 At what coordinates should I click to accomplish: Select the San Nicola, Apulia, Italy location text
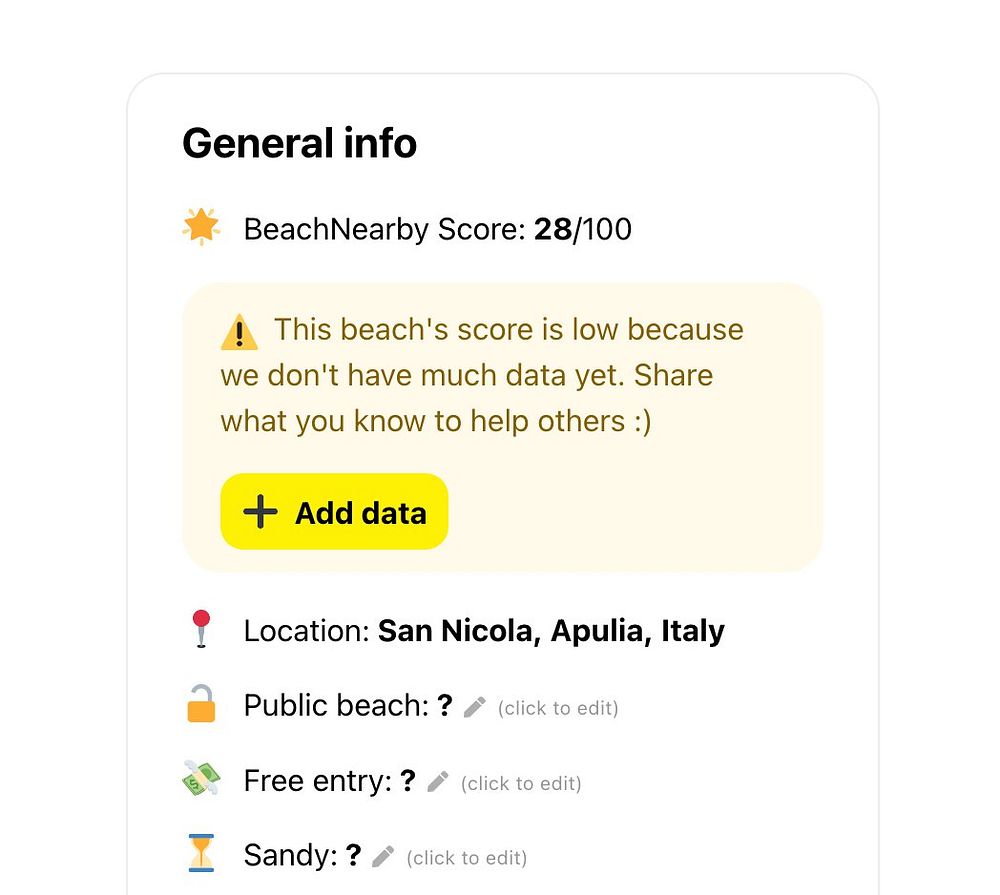pos(551,631)
